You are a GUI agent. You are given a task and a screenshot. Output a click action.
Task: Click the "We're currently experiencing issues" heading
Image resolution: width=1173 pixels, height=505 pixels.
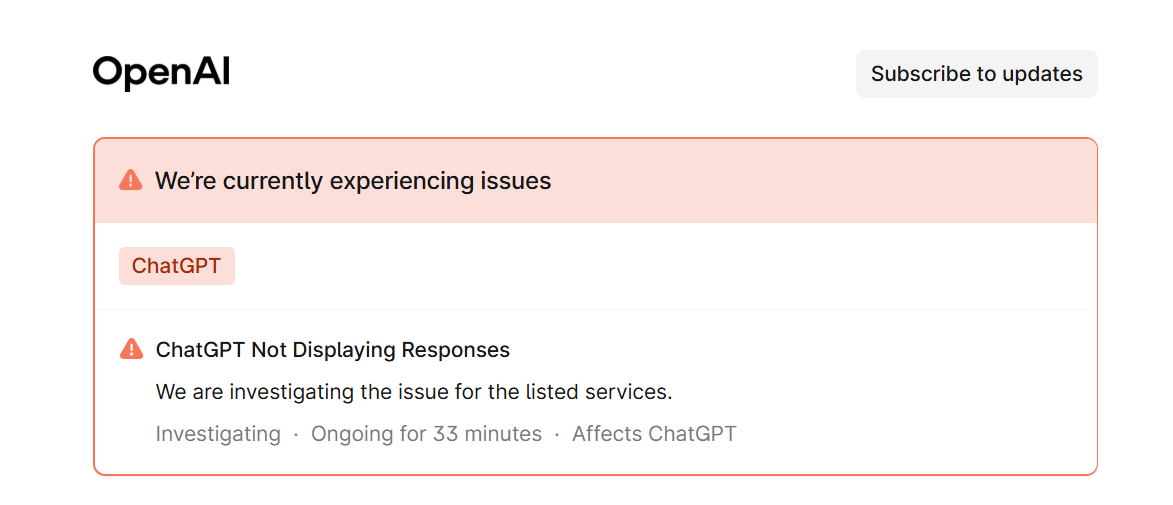pyautogui.click(x=353, y=181)
